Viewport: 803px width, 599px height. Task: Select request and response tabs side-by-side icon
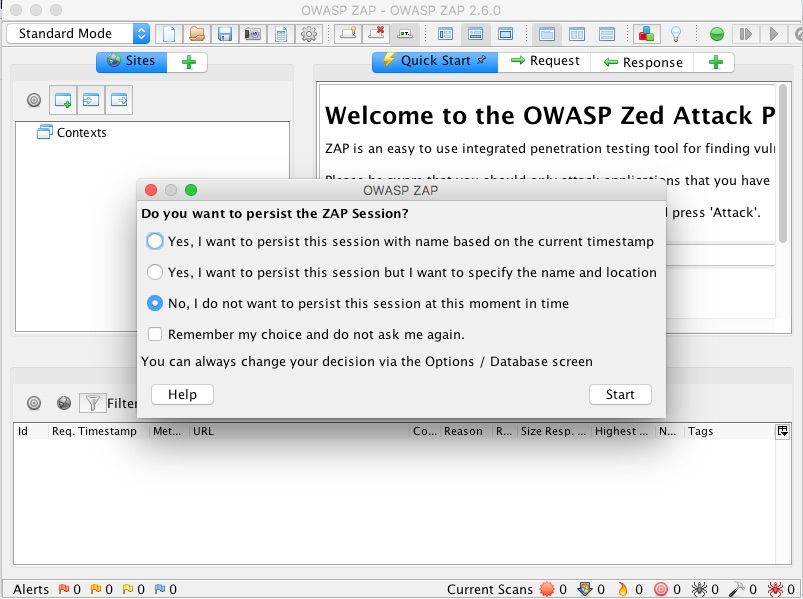tap(577, 34)
